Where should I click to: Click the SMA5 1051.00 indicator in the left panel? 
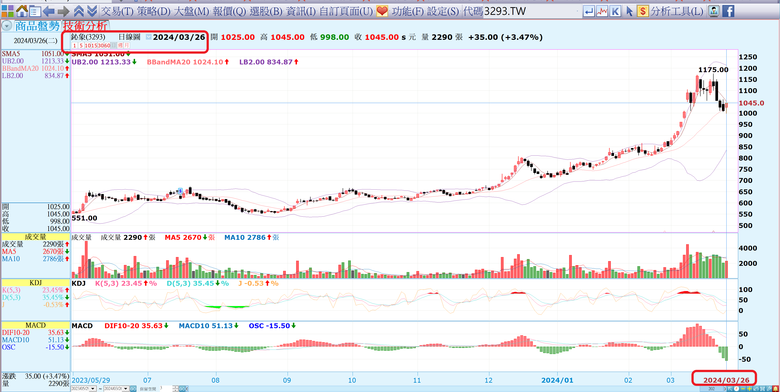(x=35, y=54)
